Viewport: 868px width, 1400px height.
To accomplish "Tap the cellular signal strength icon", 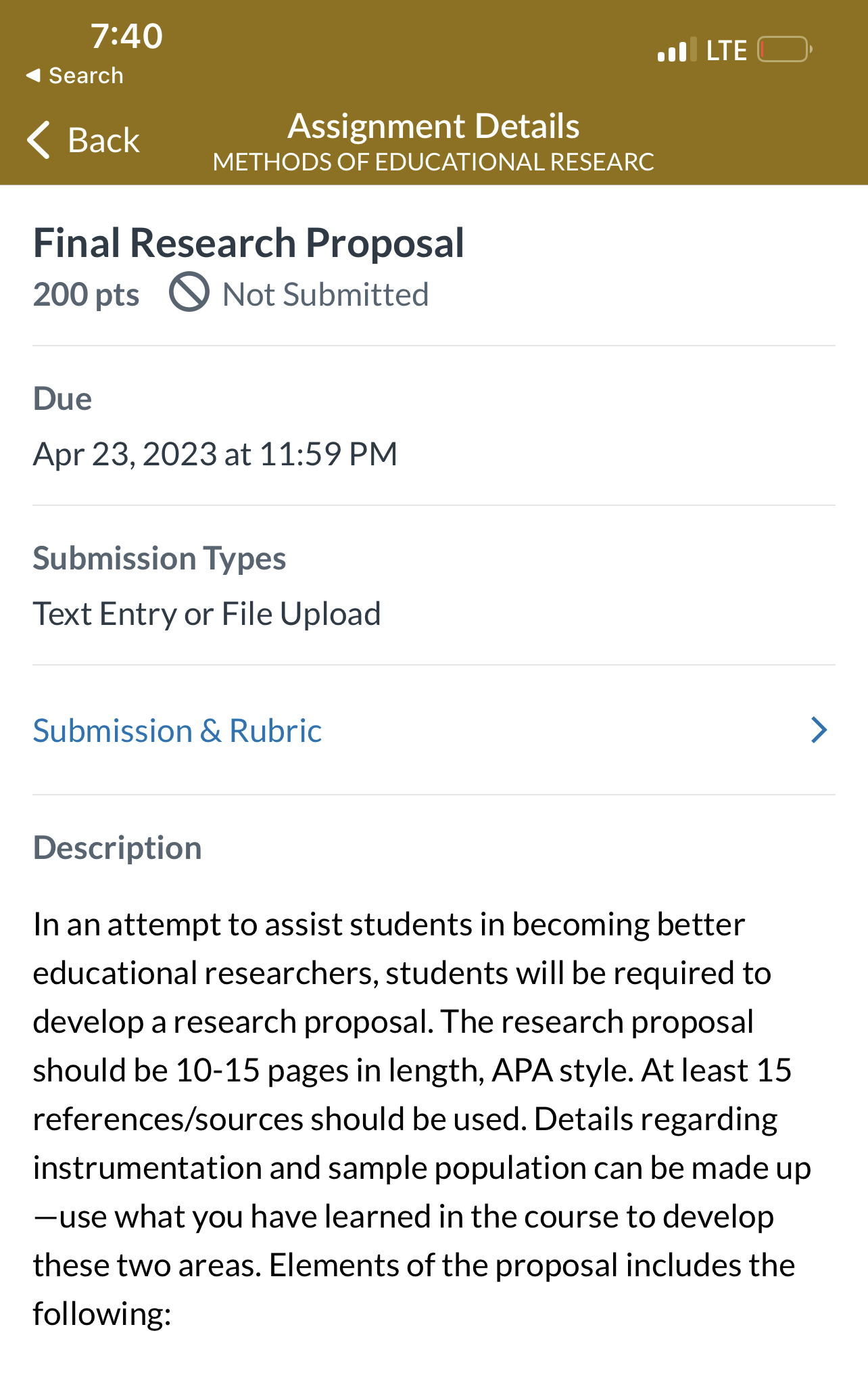I will [x=673, y=49].
